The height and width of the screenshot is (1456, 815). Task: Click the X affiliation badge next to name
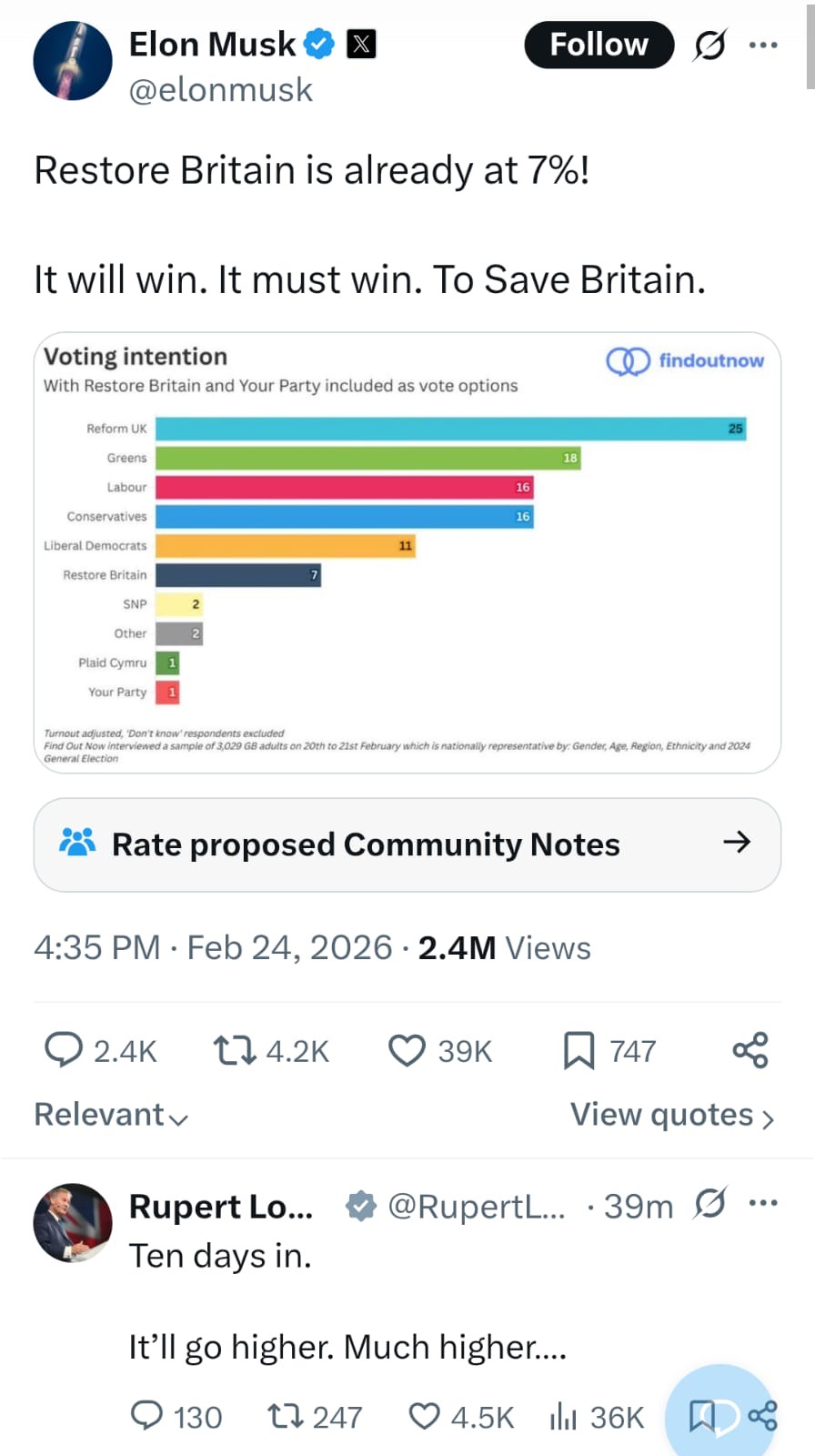click(361, 44)
